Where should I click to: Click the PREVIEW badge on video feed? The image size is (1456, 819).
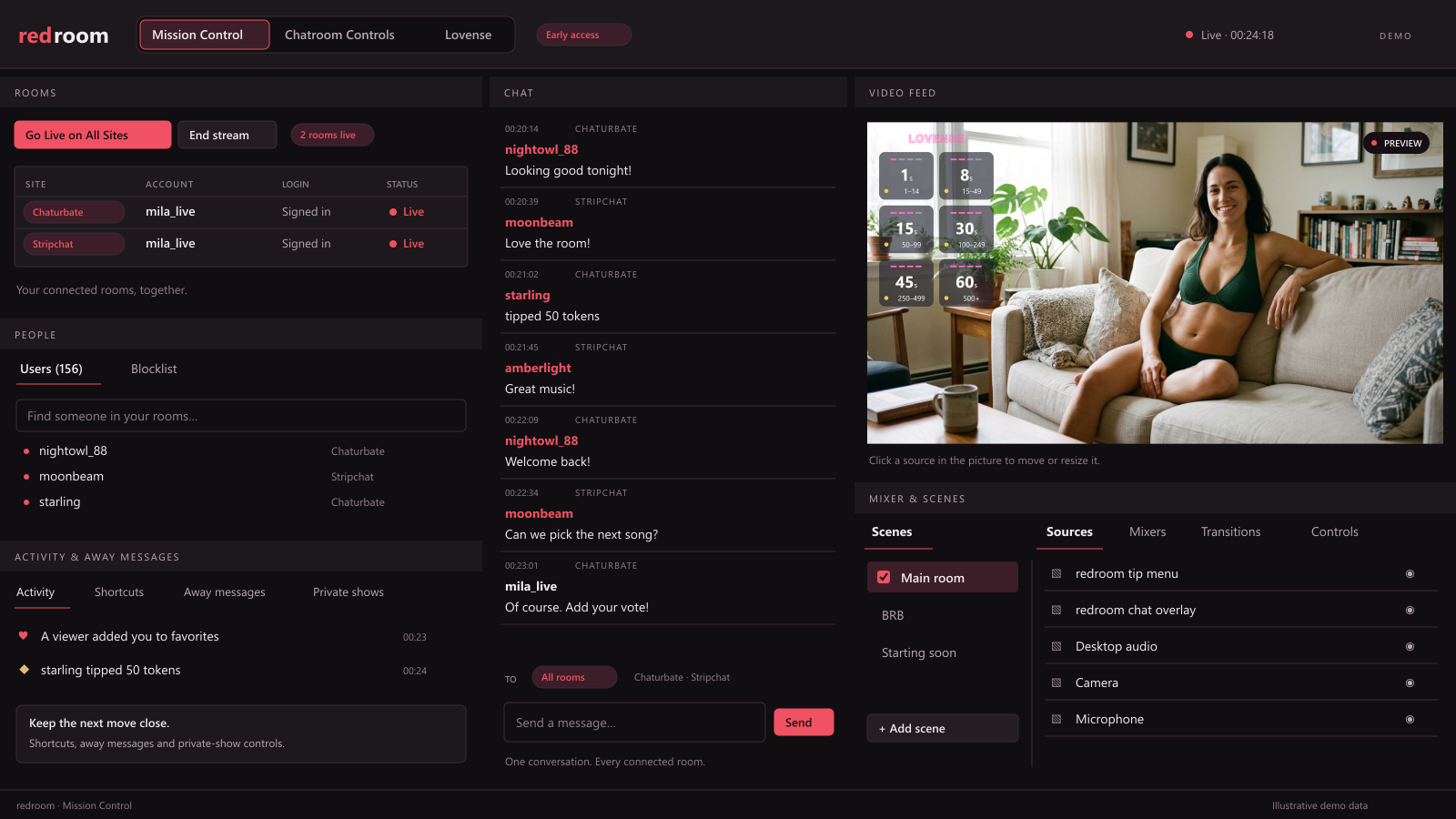pyautogui.click(x=1397, y=143)
